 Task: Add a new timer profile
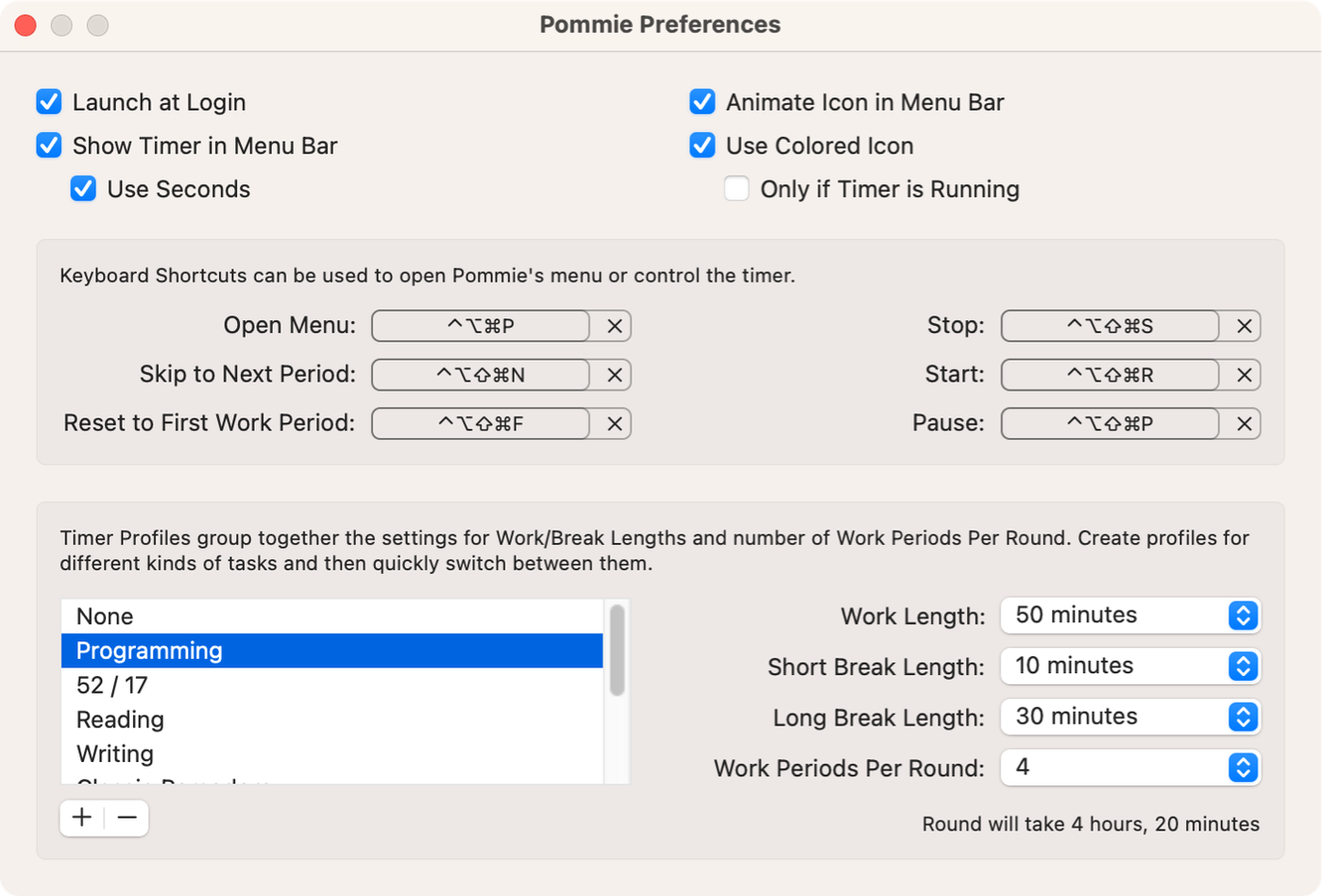(82, 818)
